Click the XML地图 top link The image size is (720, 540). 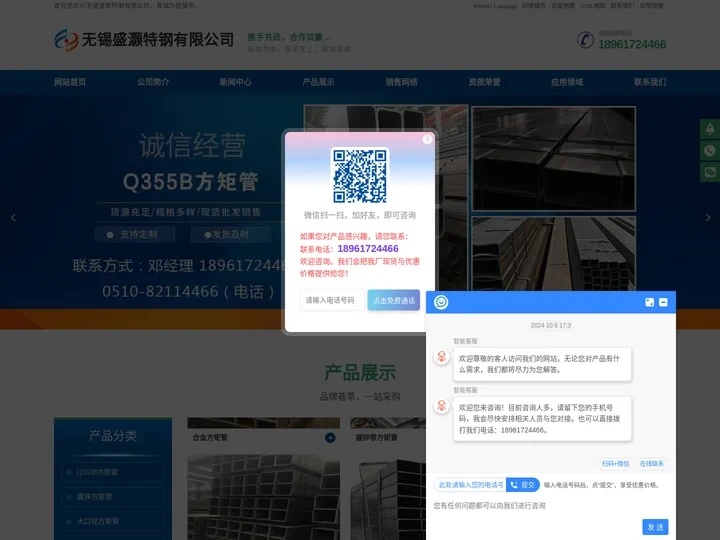pyautogui.click(x=592, y=6)
